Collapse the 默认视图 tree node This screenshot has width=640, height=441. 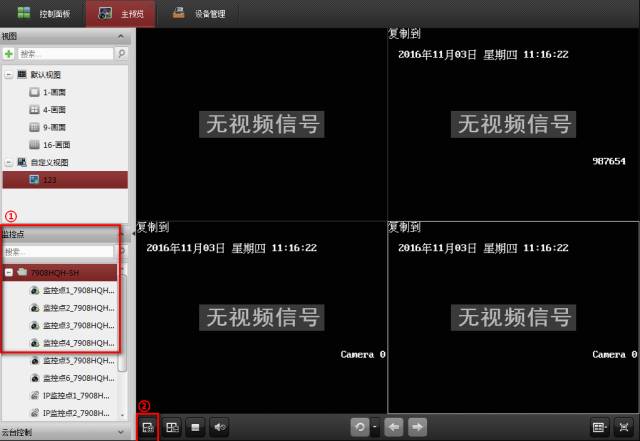[9, 75]
